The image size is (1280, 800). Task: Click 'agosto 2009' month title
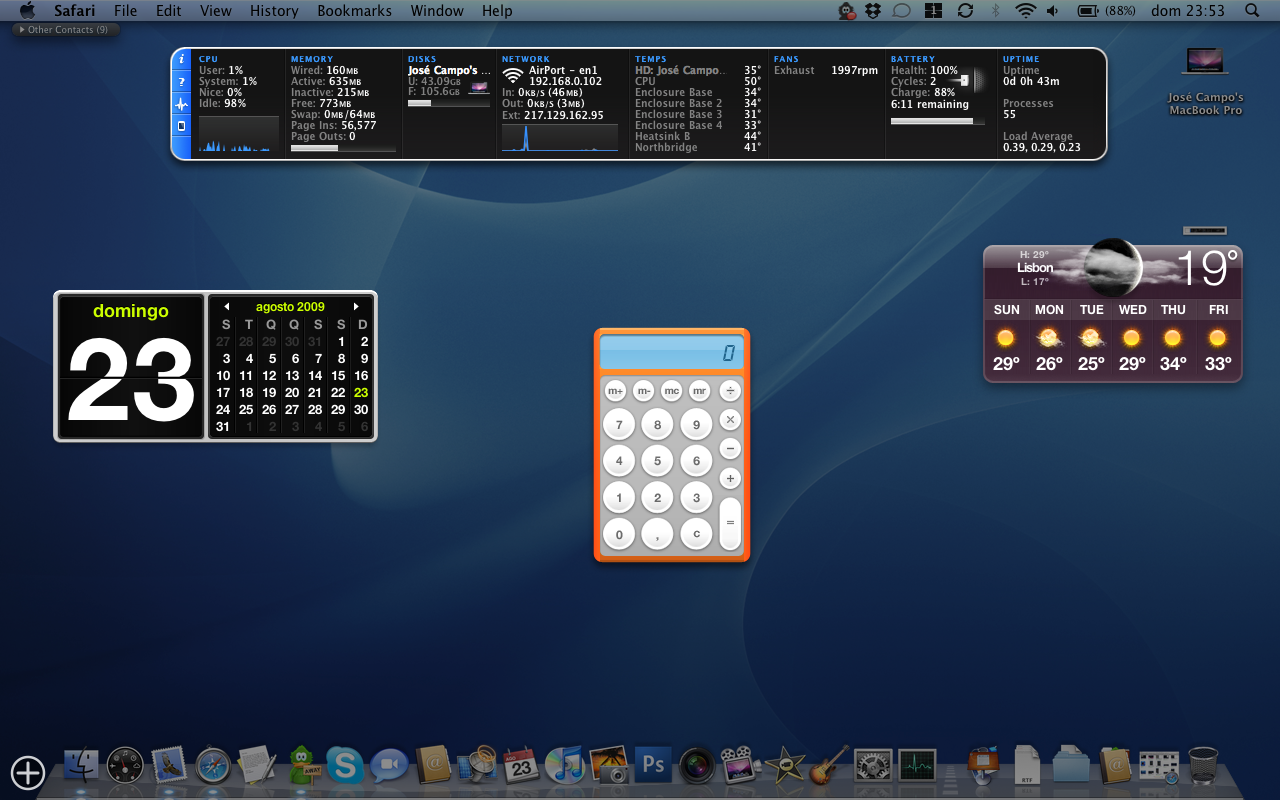click(x=290, y=307)
